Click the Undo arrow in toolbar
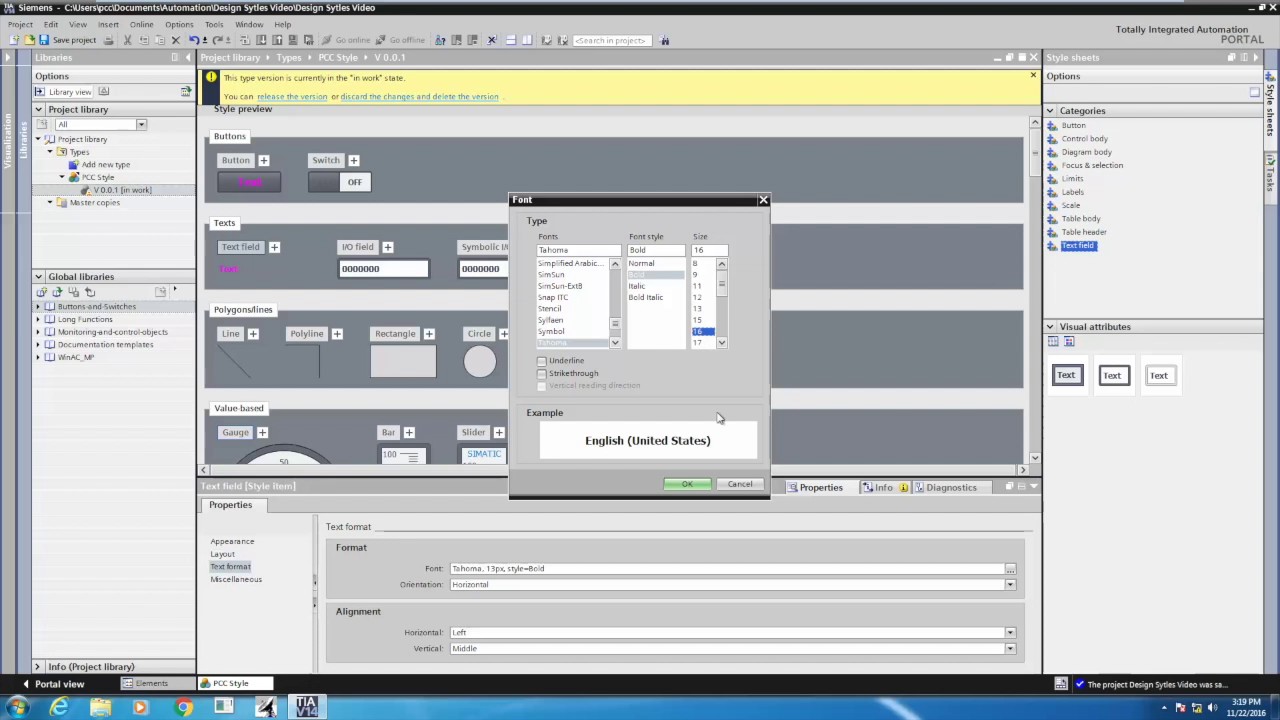 (x=193, y=40)
